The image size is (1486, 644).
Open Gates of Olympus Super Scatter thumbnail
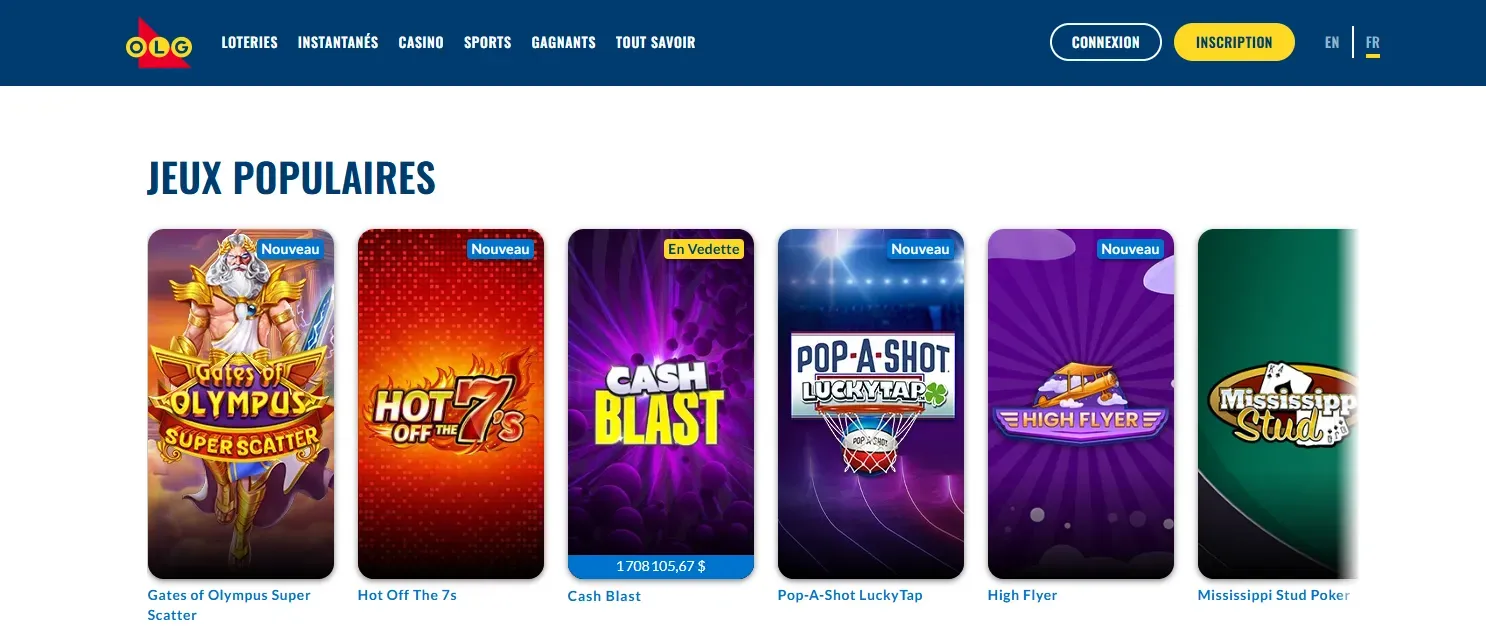click(x=241, y=404)
